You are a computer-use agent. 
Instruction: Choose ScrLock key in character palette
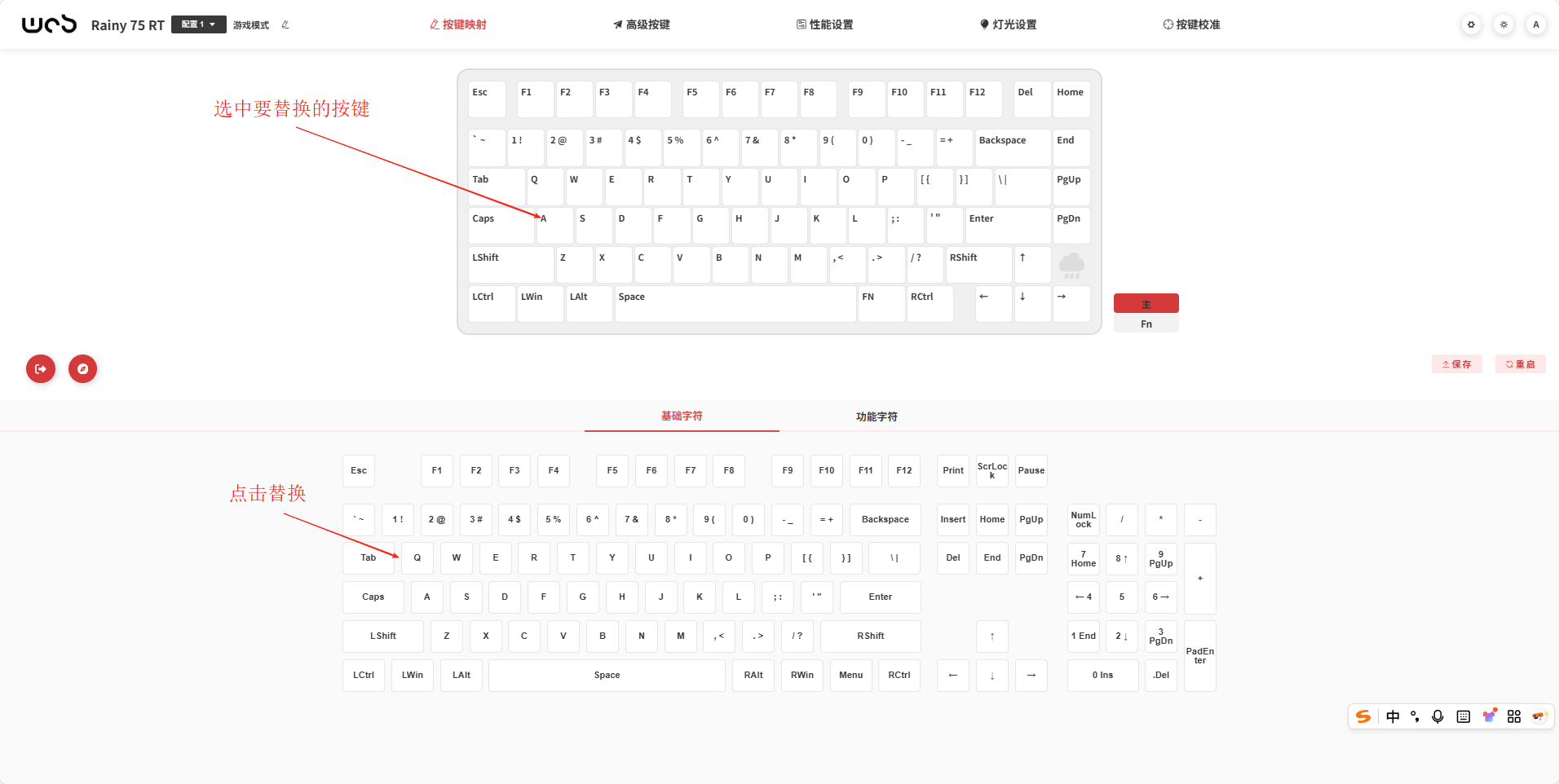[x=992, y=470]
